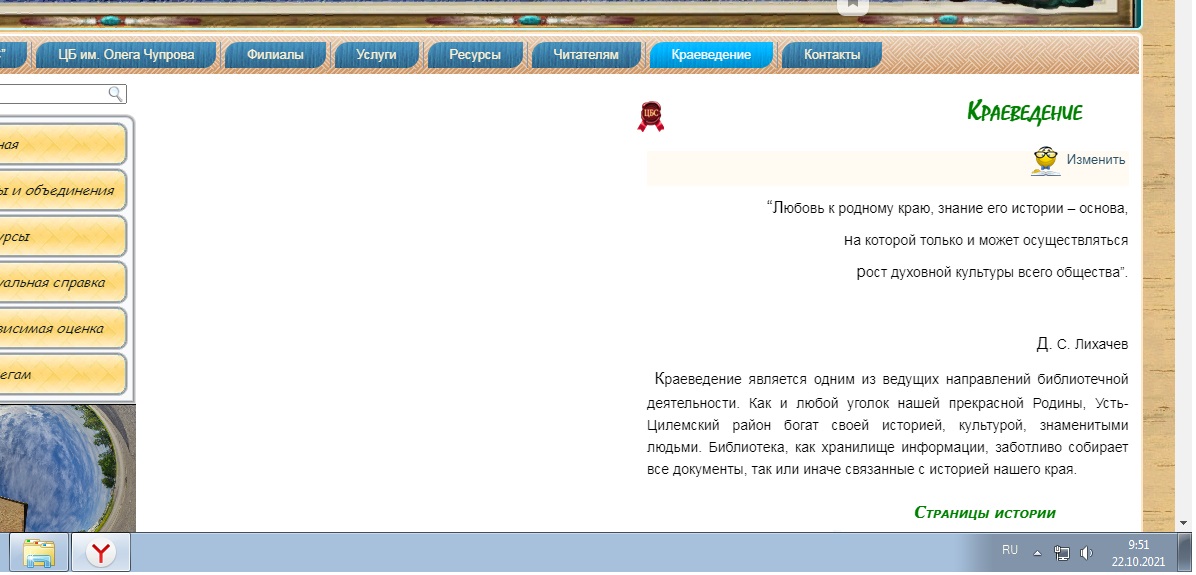Click the Краеведение page title

pos(1024,113)
